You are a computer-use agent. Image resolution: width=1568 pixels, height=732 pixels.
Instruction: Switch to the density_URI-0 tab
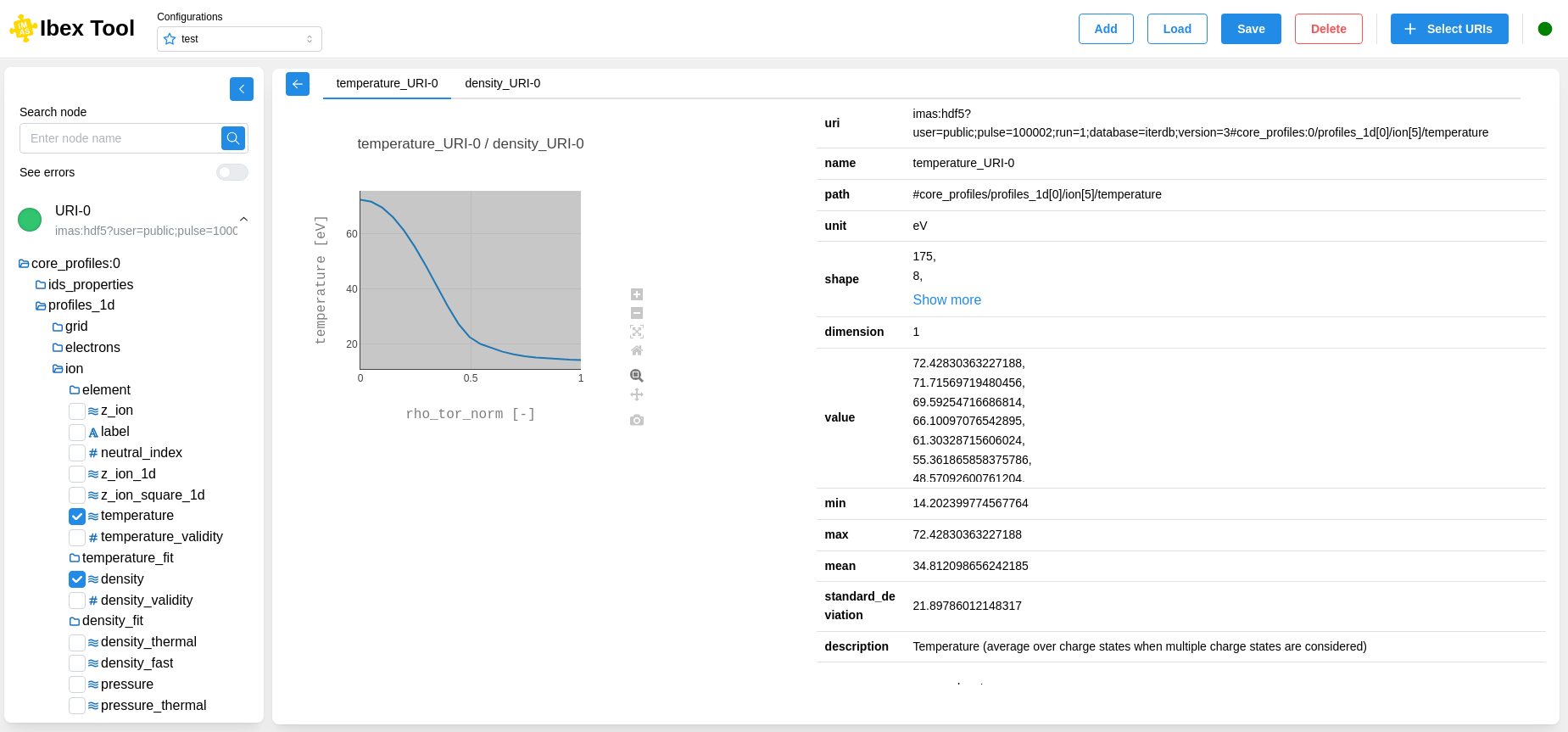[x=502, y=83]
